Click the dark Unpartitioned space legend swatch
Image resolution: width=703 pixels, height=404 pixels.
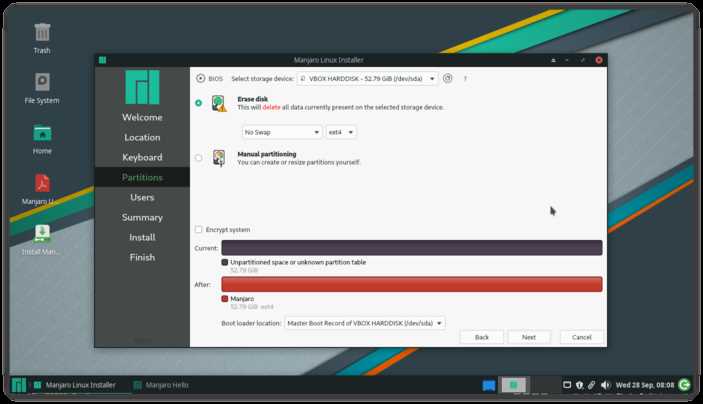tap(225, 262)
